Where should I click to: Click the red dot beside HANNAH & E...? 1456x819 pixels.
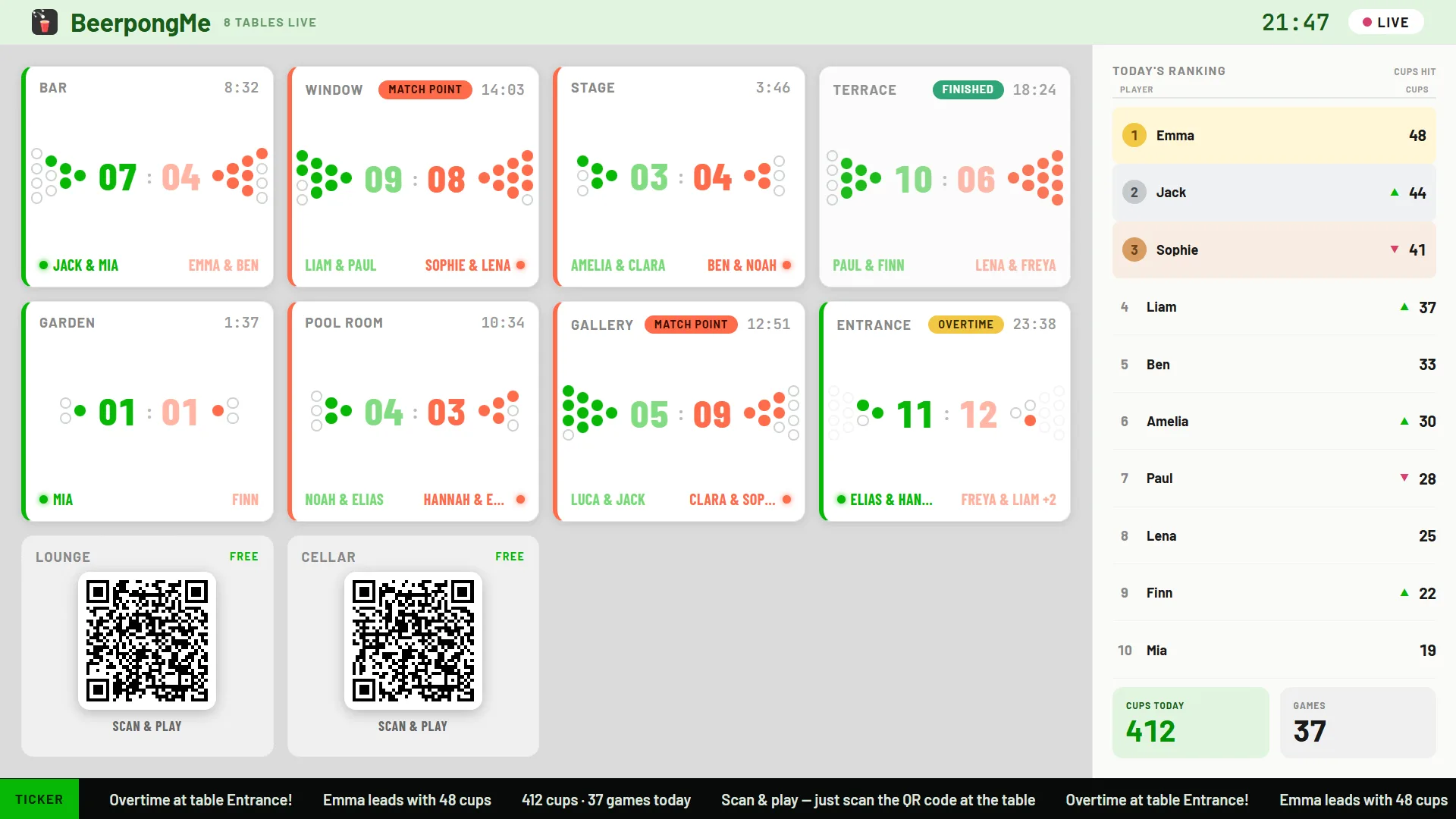pos(521,500)
